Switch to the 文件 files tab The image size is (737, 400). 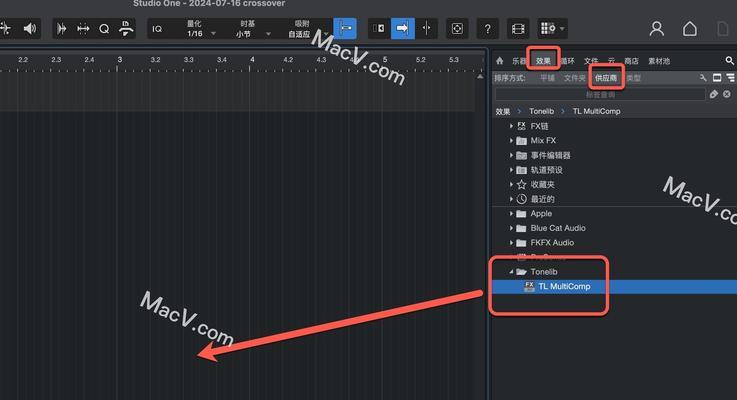click(x=591, y=61)
